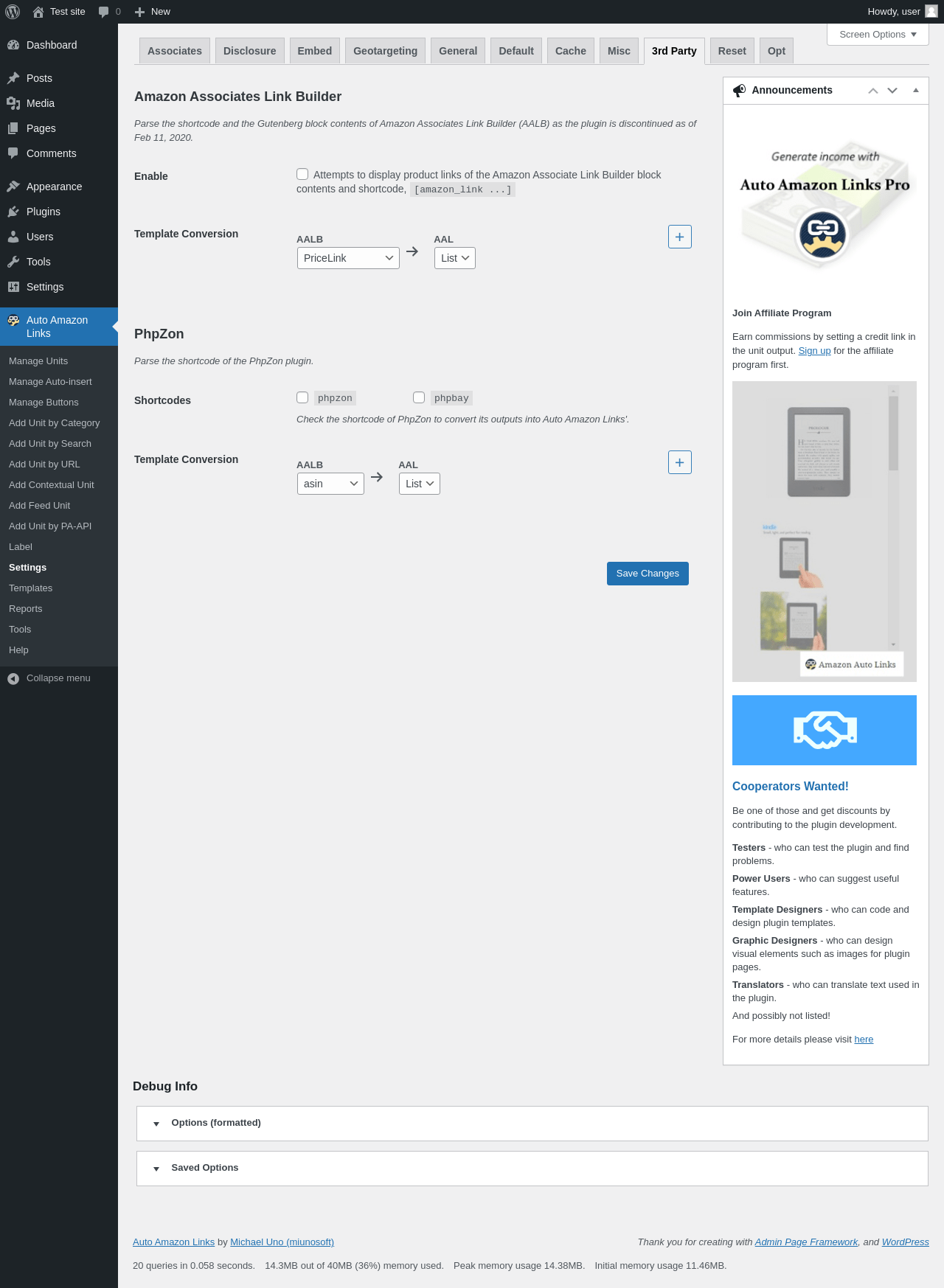The width and height of the screenshot is (944, 1288).
Task: Check the phpbay shortcode checkbox
Action: (x=419, y=397)
